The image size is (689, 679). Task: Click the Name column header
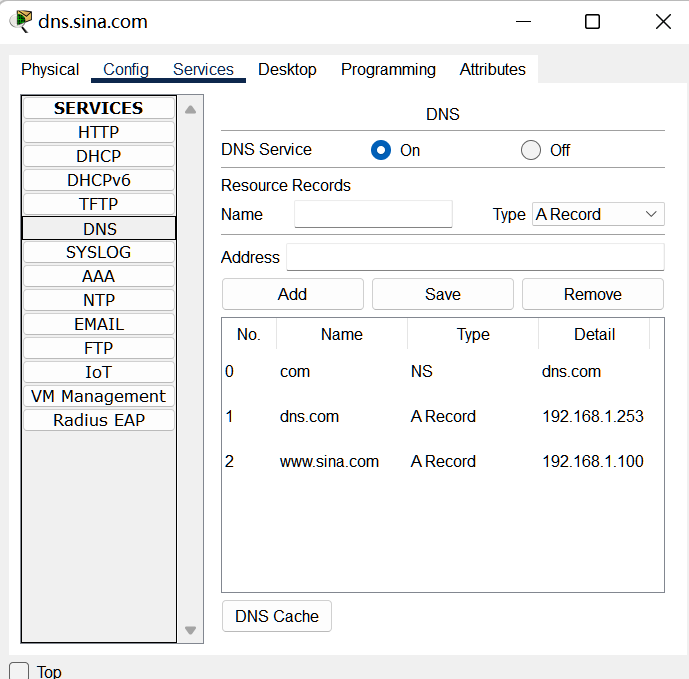click(341, 334)
